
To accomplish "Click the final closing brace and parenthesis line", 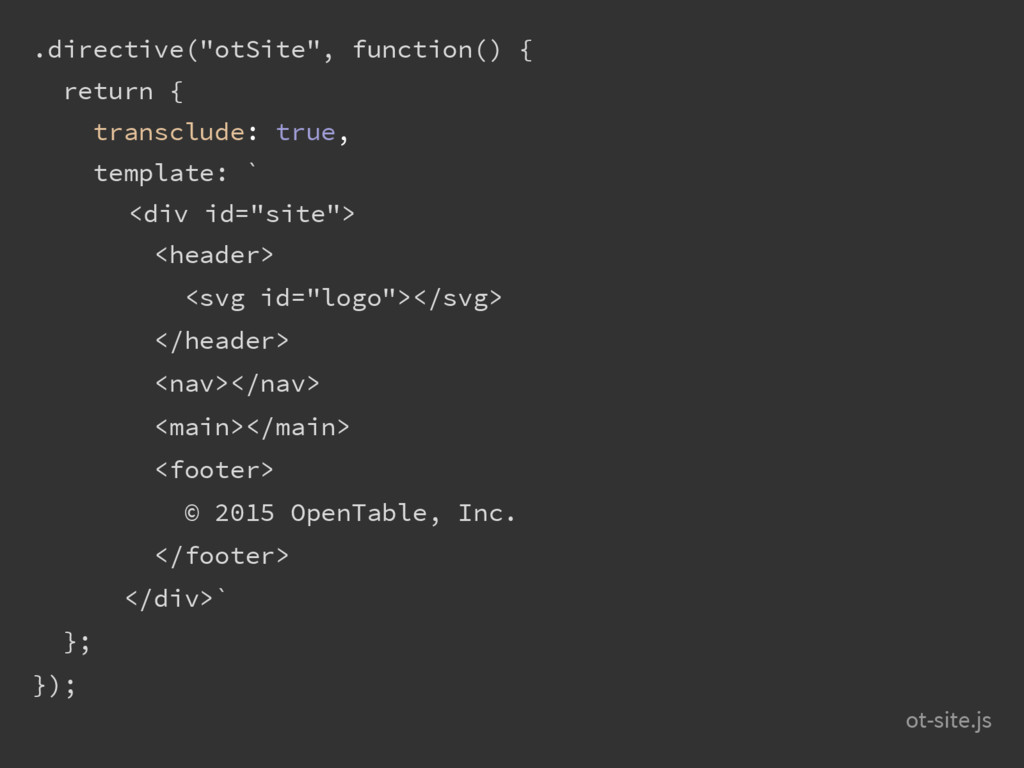I will 55,686.
